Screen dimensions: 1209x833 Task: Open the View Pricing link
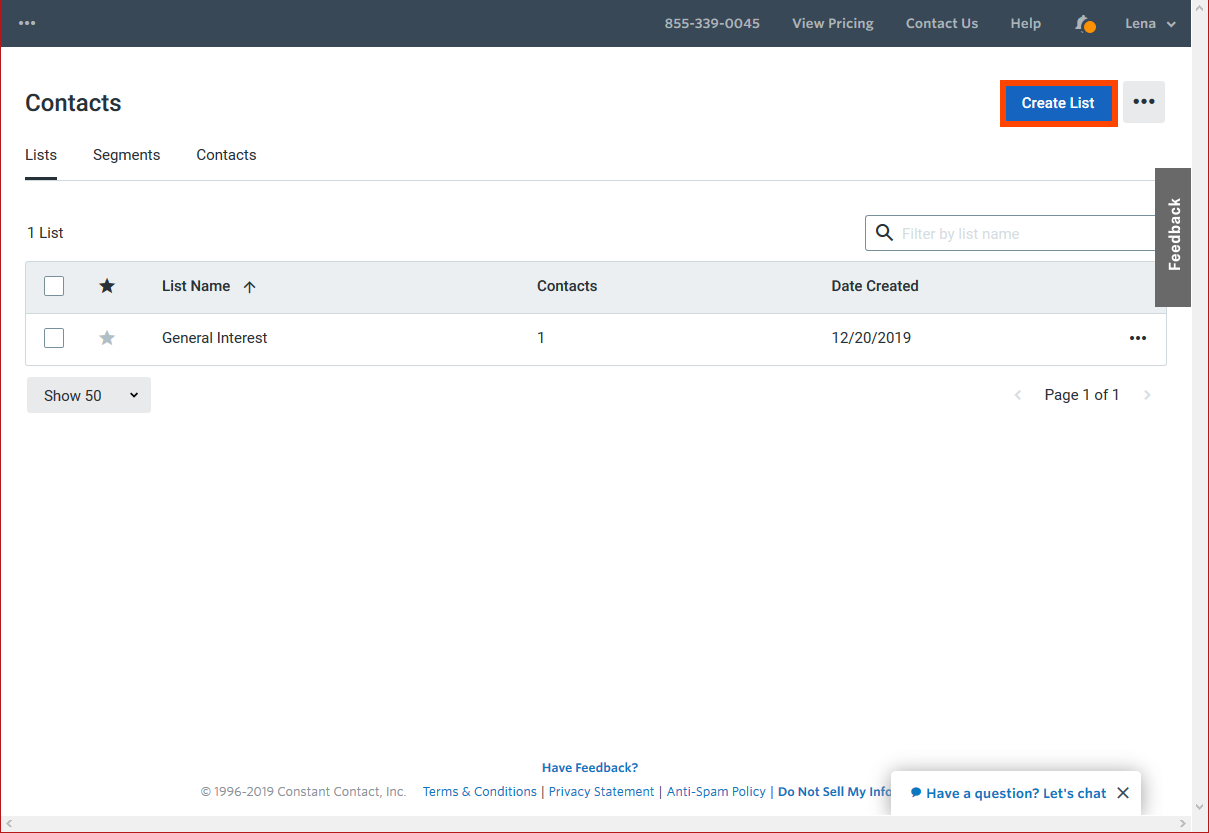832,23
